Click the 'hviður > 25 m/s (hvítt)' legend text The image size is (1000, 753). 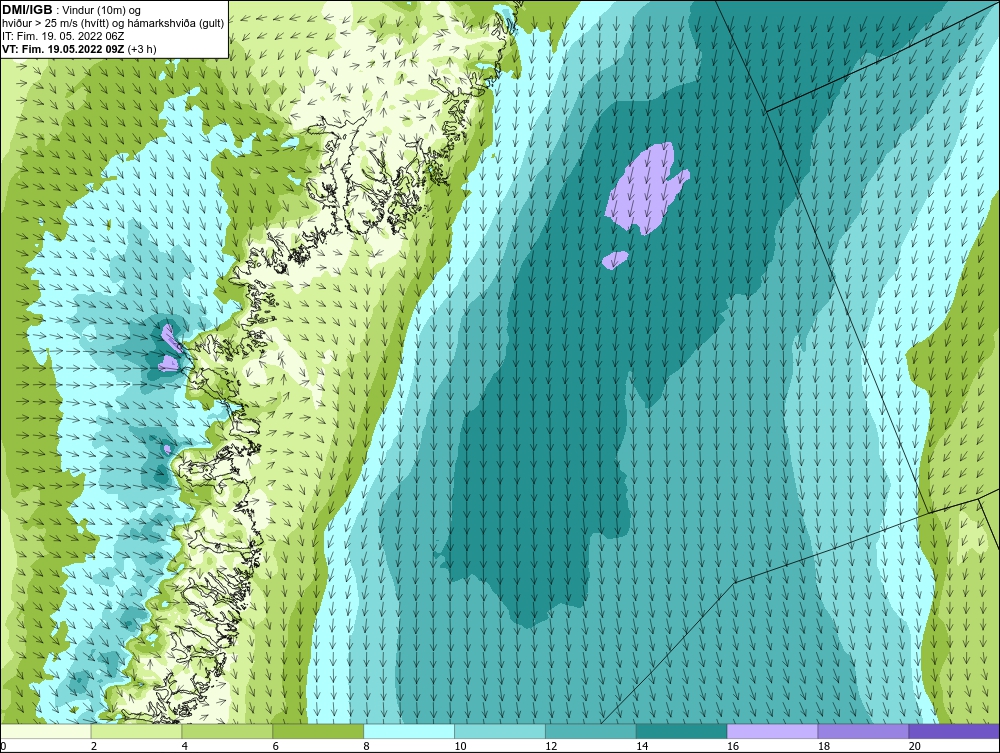55,23
